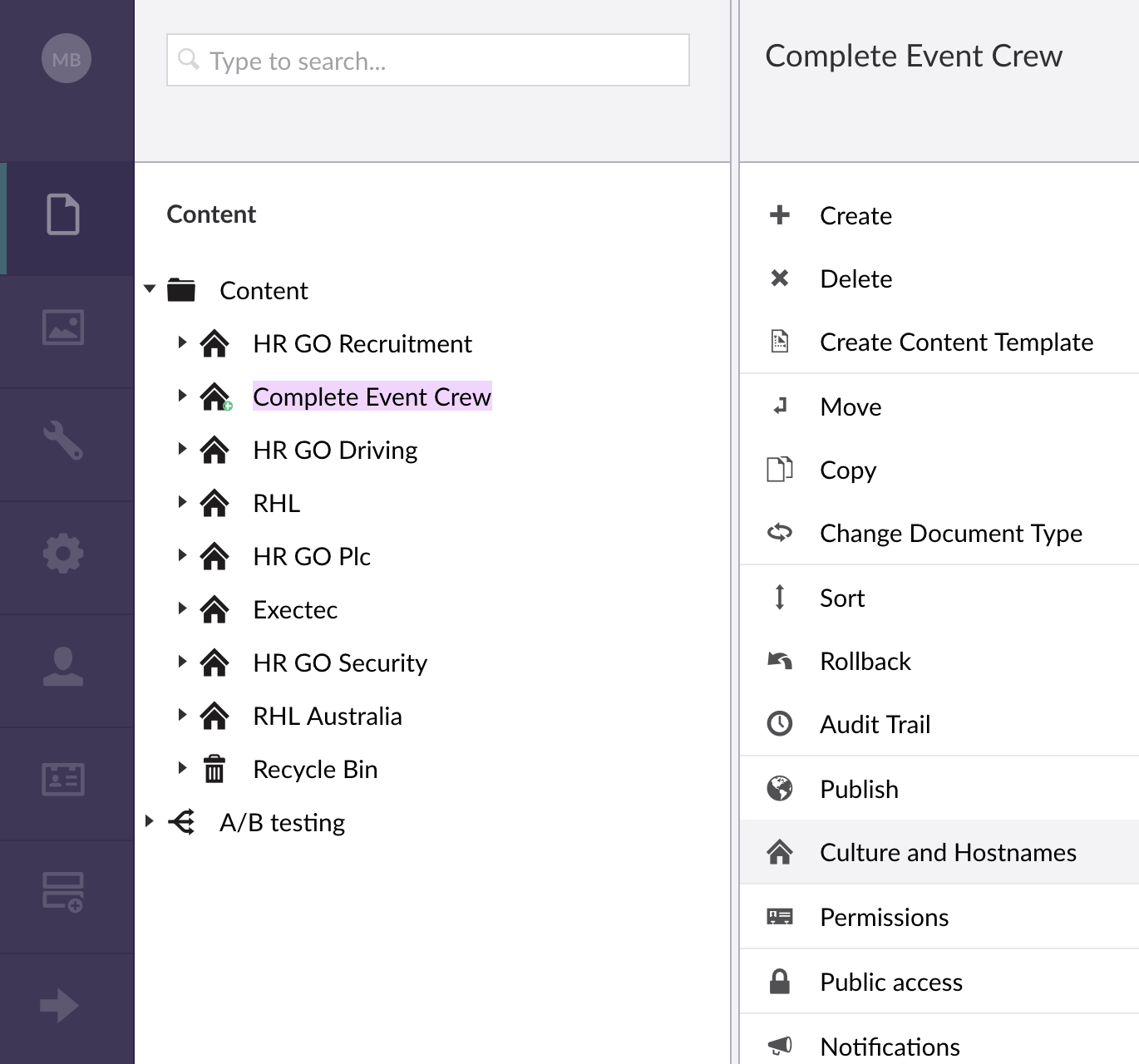
Task: Click the padlock icon beside Public access
Action: click(780, 981)
